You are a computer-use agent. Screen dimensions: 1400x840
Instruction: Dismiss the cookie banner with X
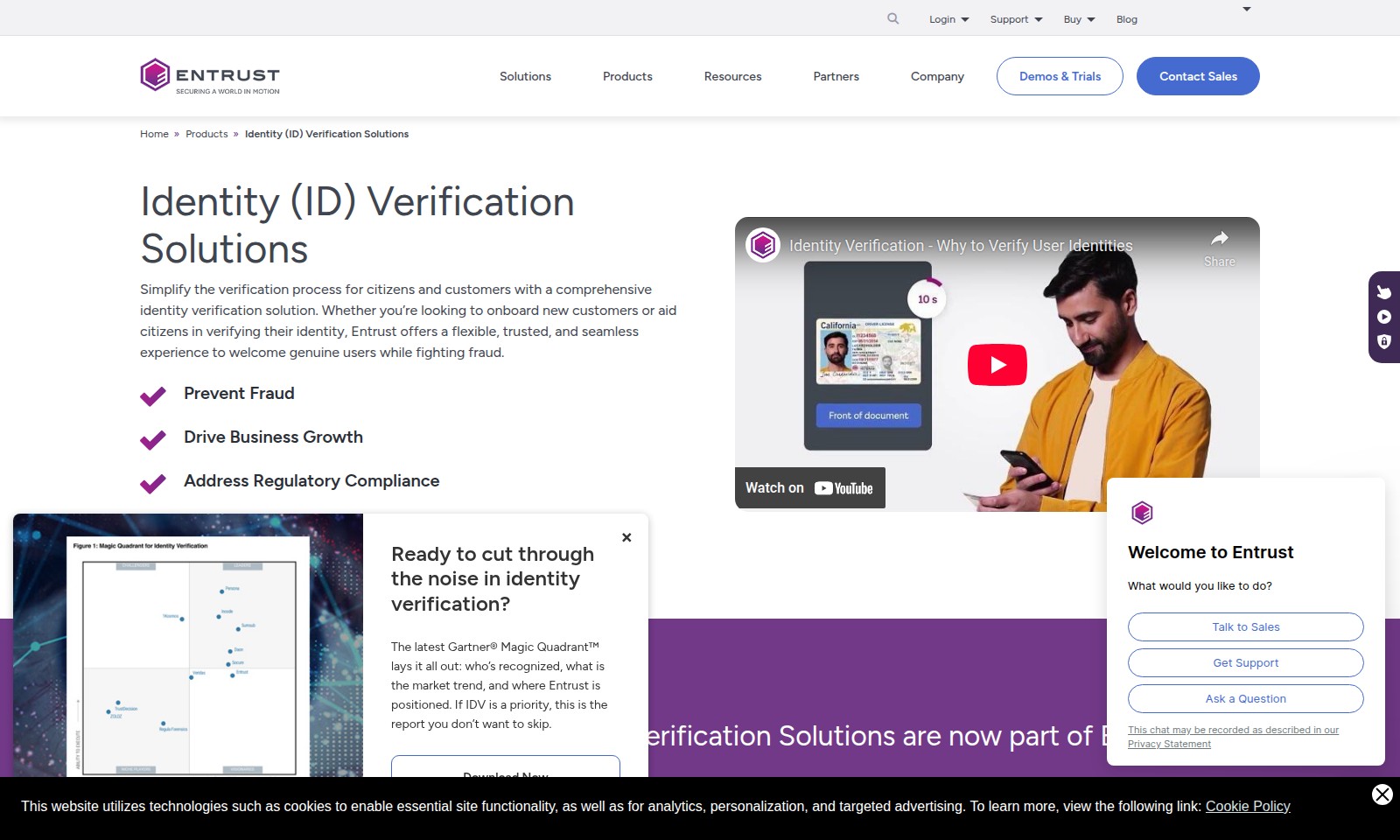[x=1382, y=794]
